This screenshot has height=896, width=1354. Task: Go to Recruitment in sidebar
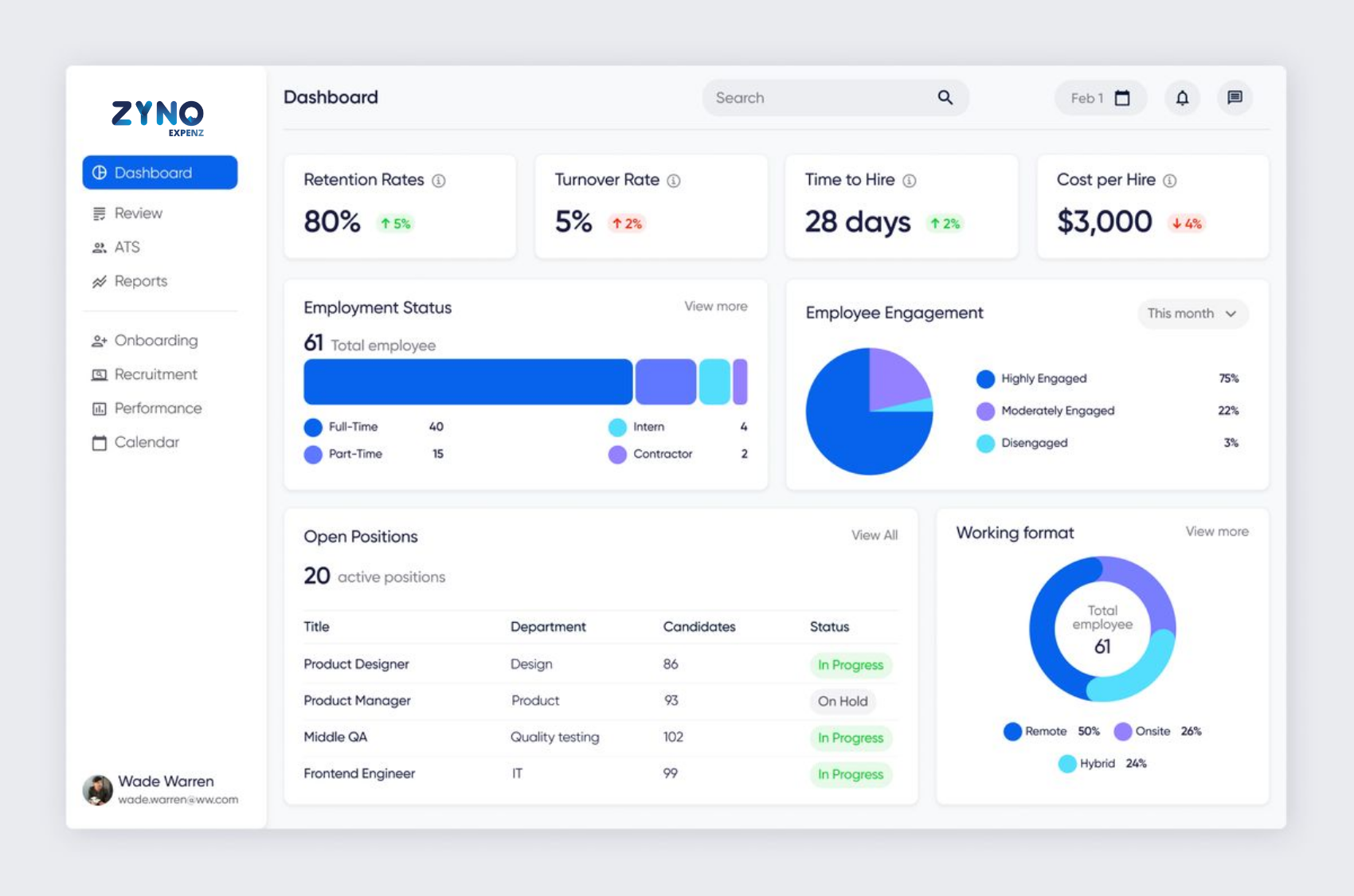(x=155, y=374)
